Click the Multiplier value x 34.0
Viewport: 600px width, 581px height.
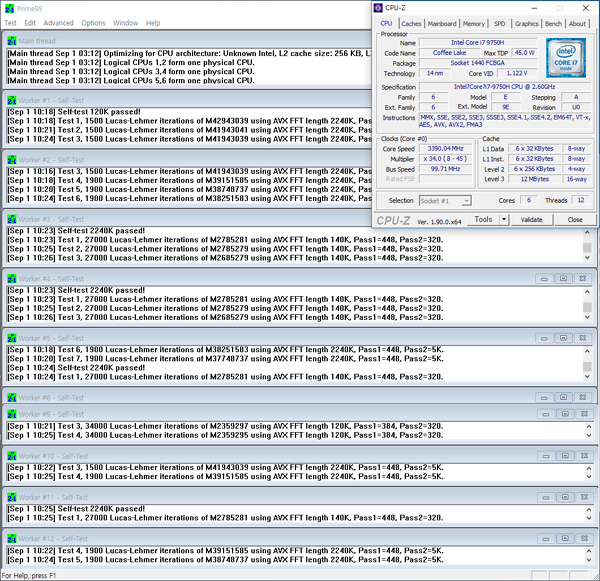(445, 158)
